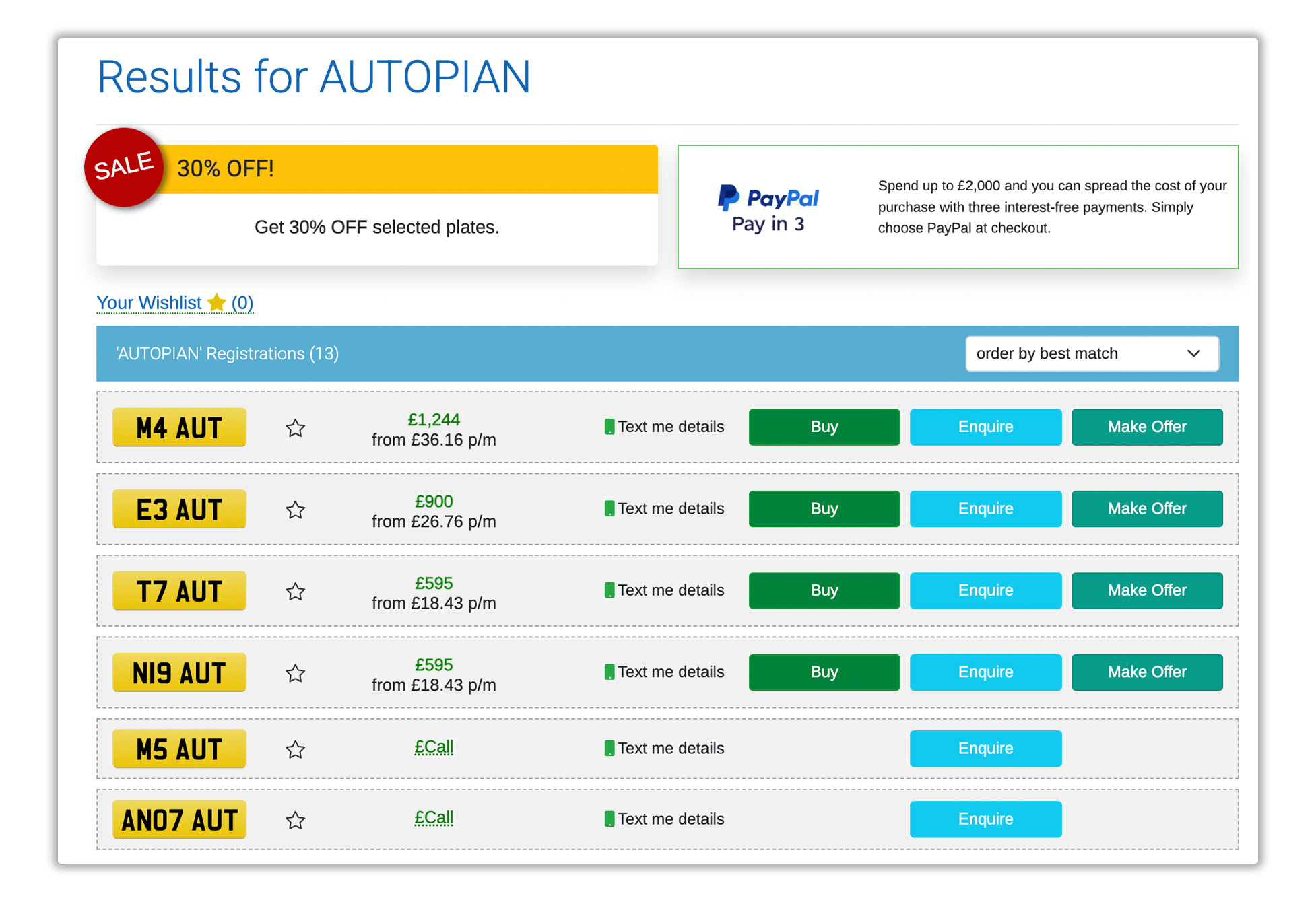Click the phone icon beside M4 AUT details

(608, 427)
